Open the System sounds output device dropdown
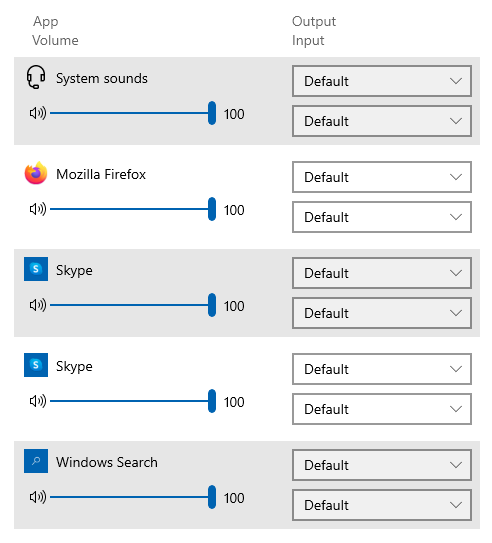 coord(382,81)
